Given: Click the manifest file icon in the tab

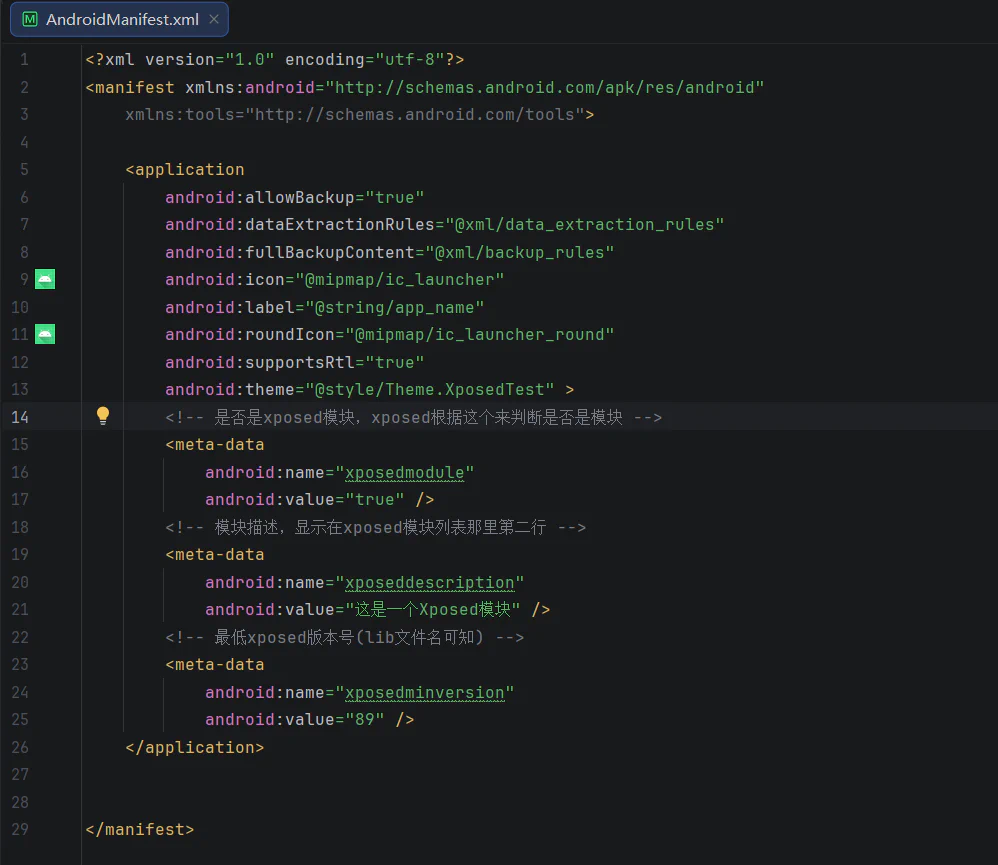Looking at the screenshot, I should pos(29,19).
